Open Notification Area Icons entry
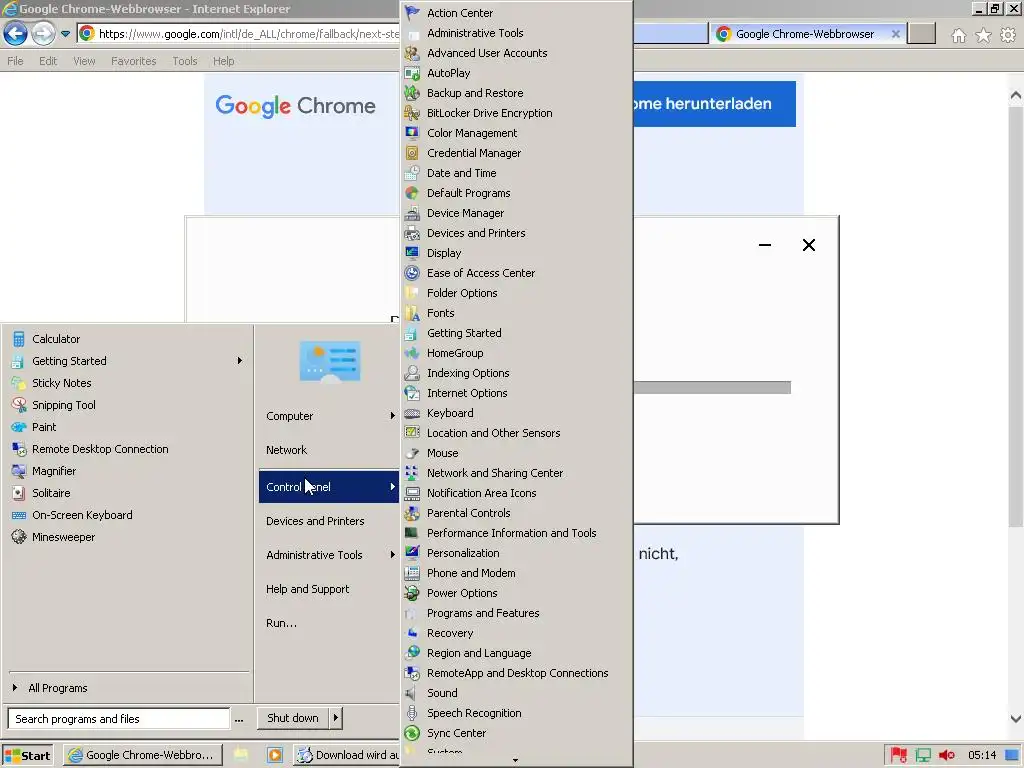 tap(481, 493)
